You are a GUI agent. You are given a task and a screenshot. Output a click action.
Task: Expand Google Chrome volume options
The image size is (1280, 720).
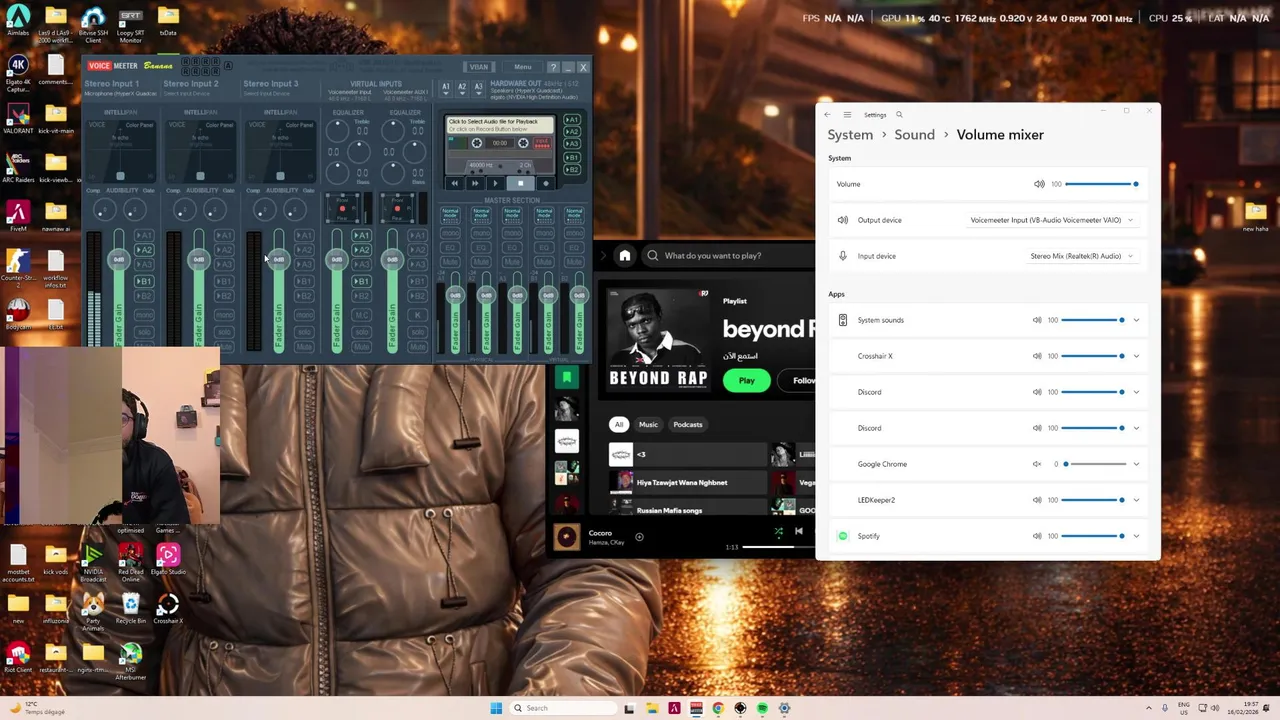pyautogui.click(x=1136, y=464)
